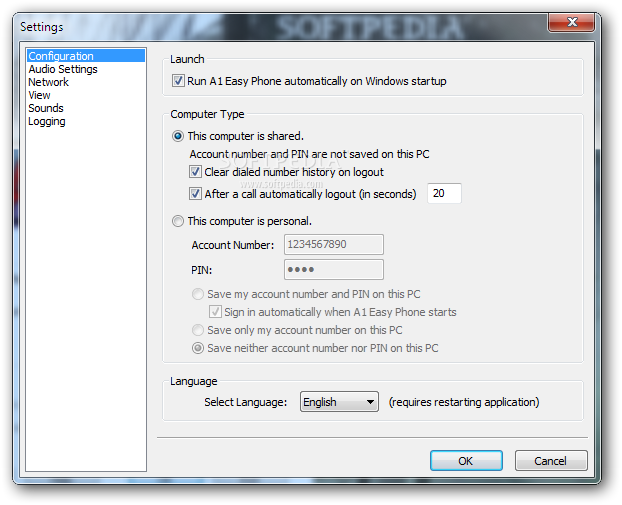The image size is (622, 505).
Task: Click the PIN input field
Action: point(334,270)
